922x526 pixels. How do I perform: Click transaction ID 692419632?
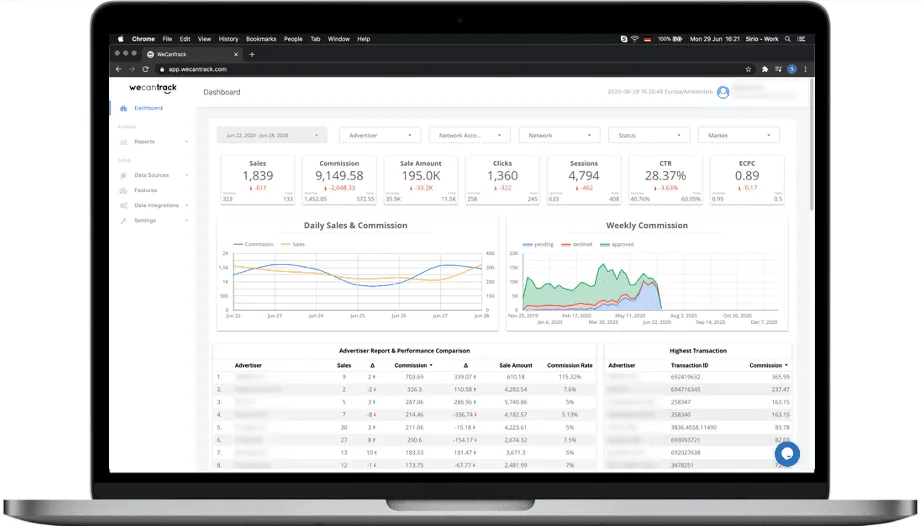point(685,377)
